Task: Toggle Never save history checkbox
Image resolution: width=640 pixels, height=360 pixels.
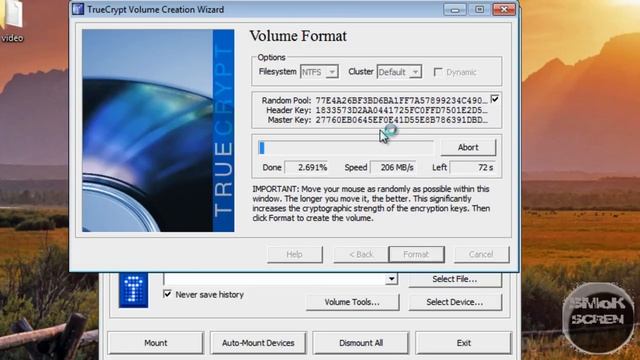Action: (x=167, y=294)
